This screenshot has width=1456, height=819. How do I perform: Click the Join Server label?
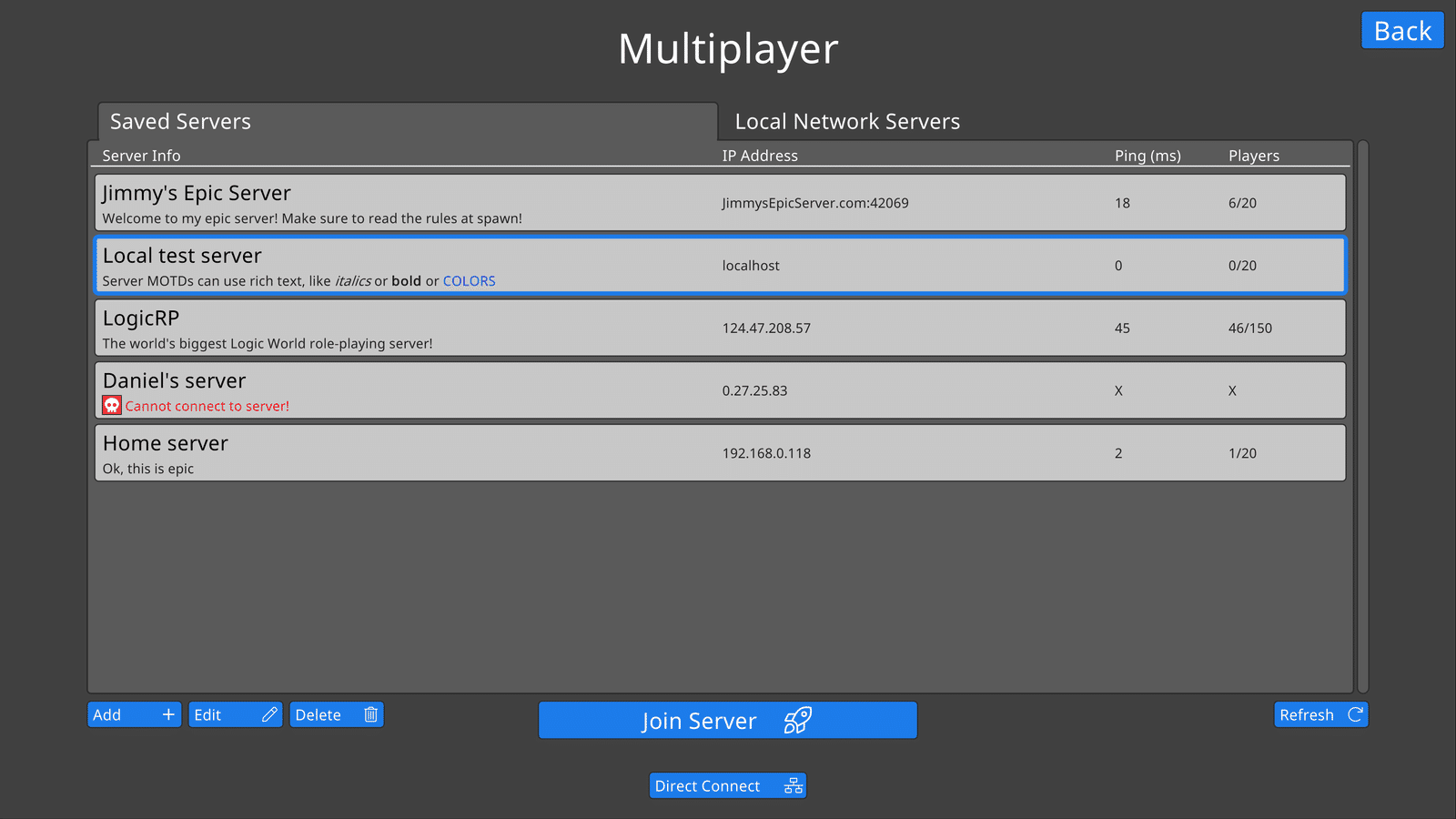(x=699, y=722)
